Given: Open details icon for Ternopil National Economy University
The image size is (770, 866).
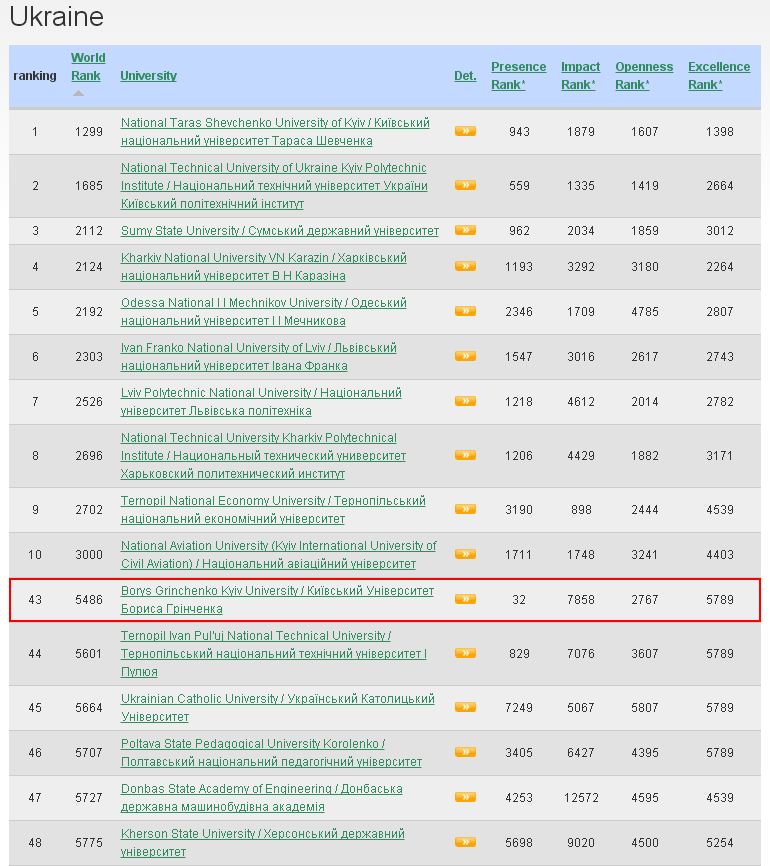Looking at the screenshot, I should pyautogui.click(x=465, y=509).
